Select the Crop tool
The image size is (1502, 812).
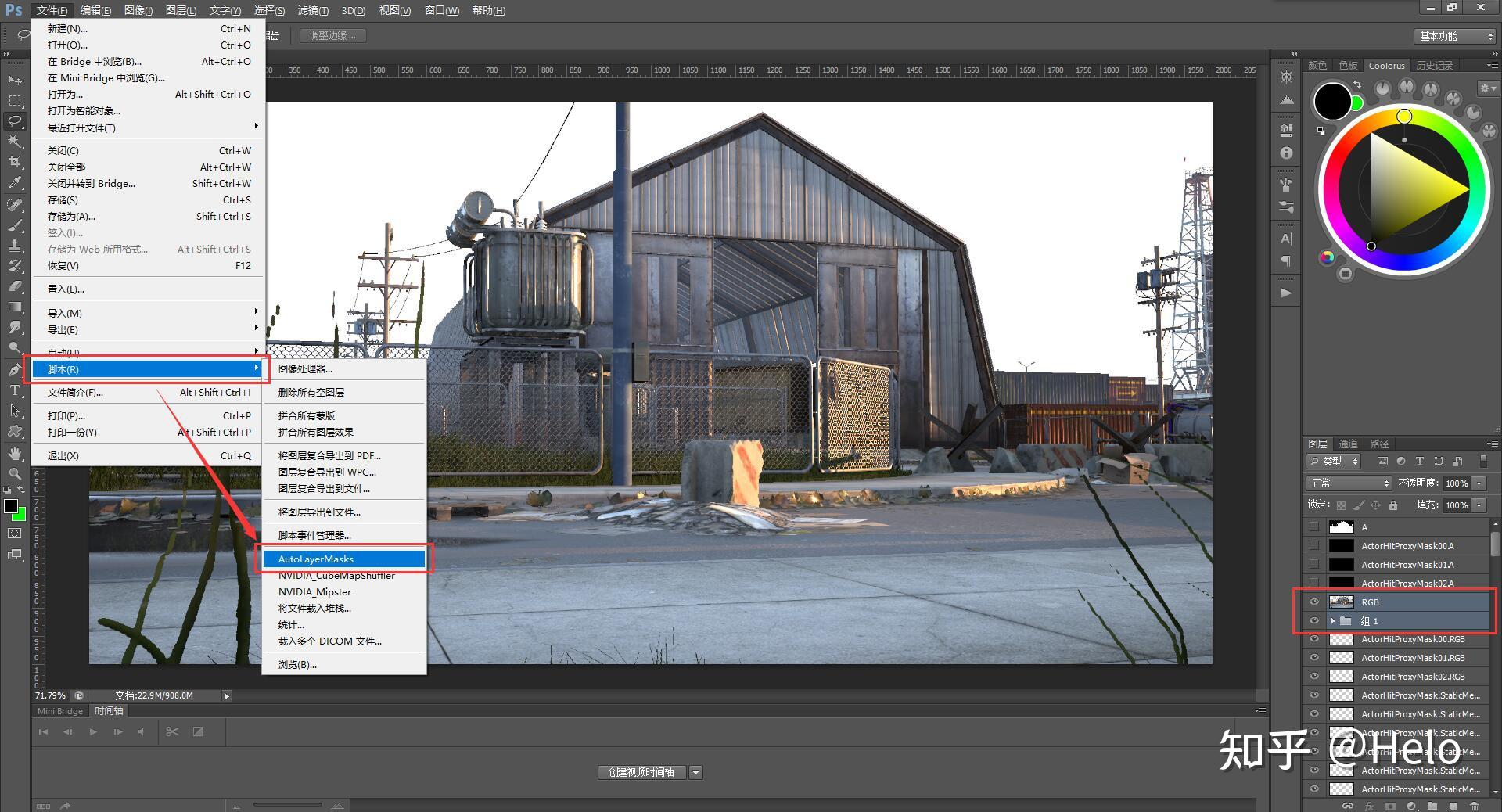coord(14,162)
